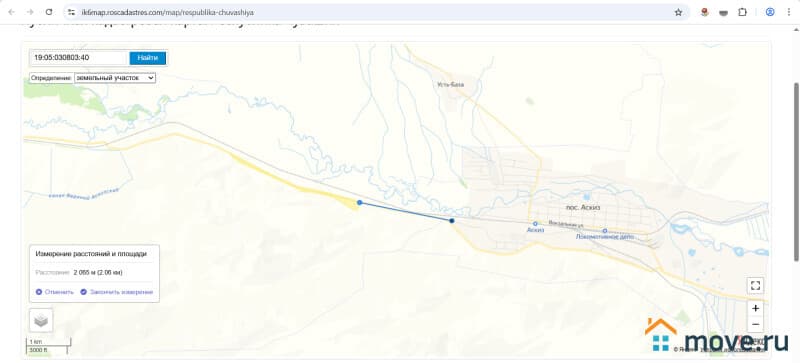Open the map layers switcher icon
This screenshot has height=363, width=800.
(x=41, y=321)
